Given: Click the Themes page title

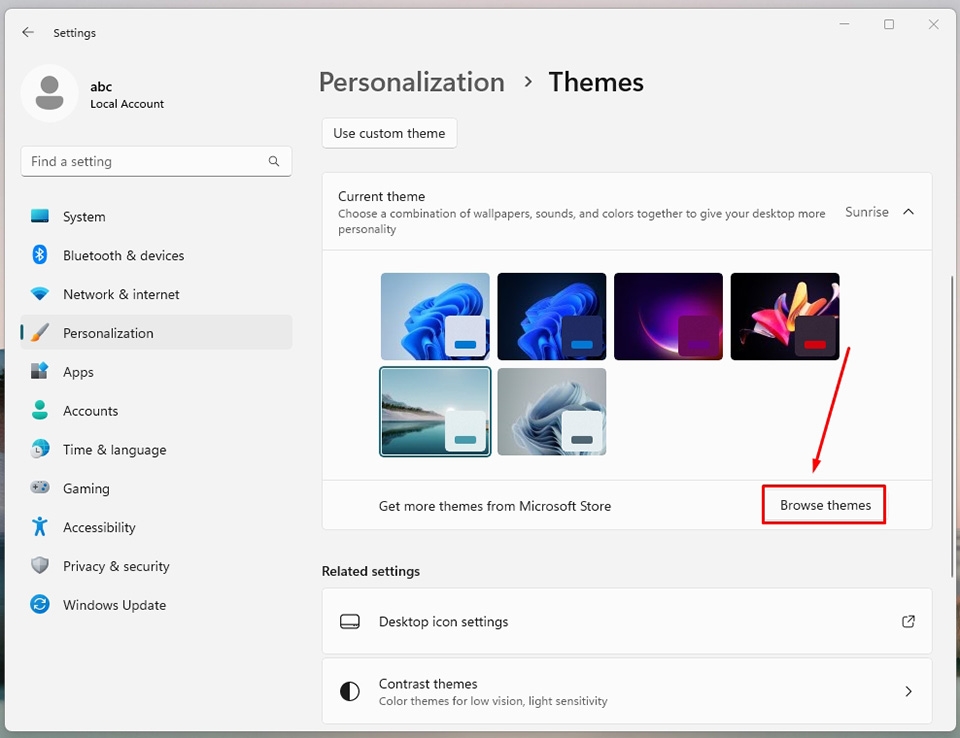Looking at the screenshot, I should point(596,82).
